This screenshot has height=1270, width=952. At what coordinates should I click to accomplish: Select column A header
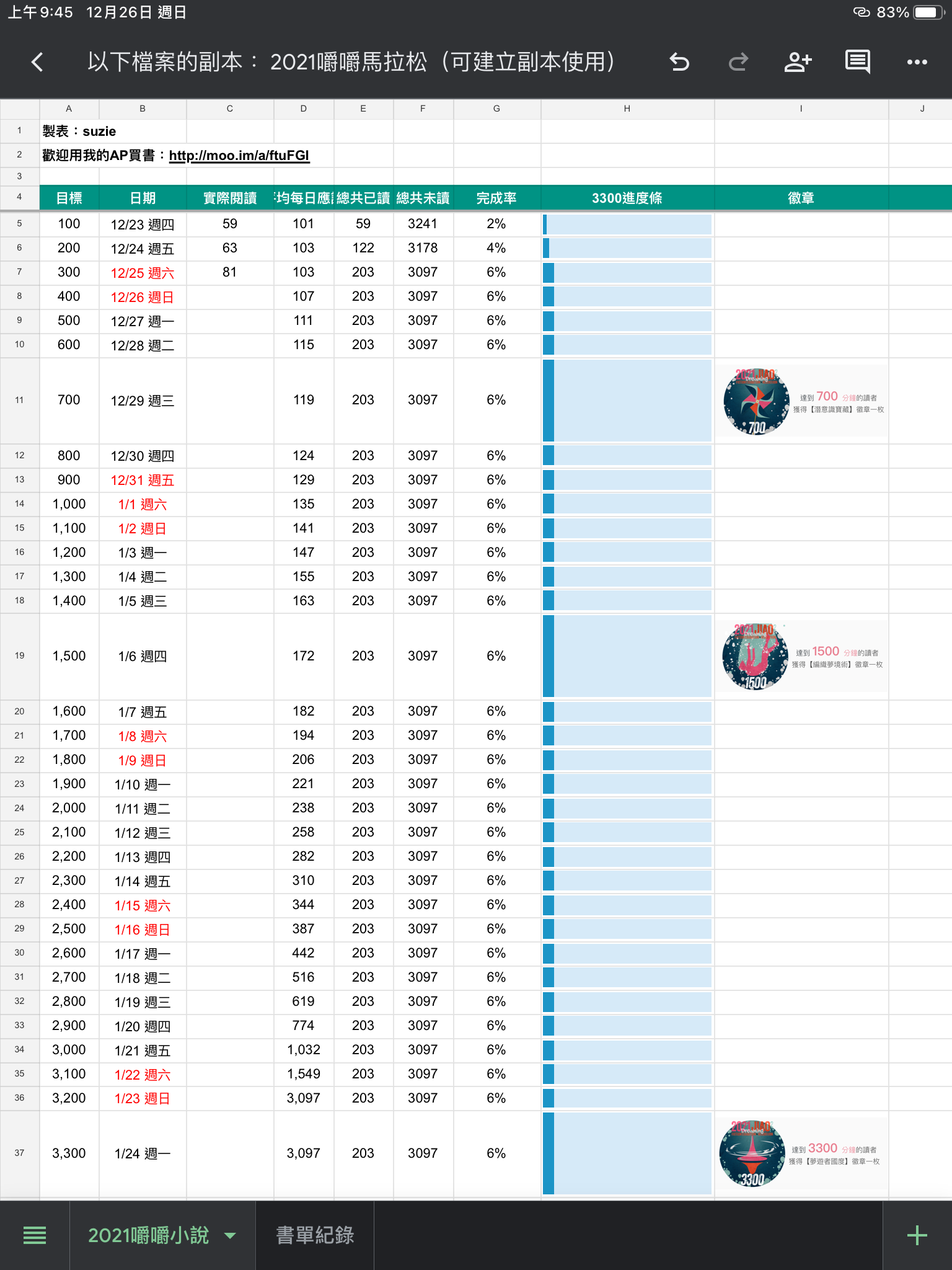tap(69, 109)
